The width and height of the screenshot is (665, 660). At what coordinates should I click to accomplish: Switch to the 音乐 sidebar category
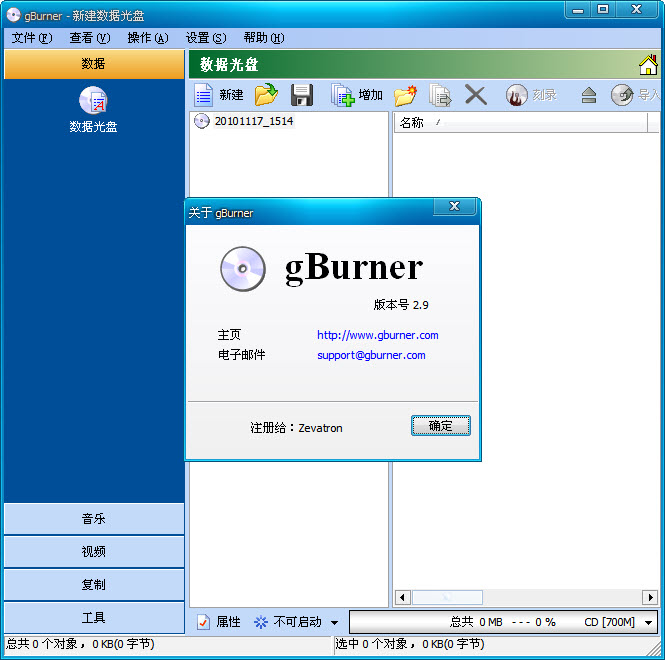[x=94, y=518]
